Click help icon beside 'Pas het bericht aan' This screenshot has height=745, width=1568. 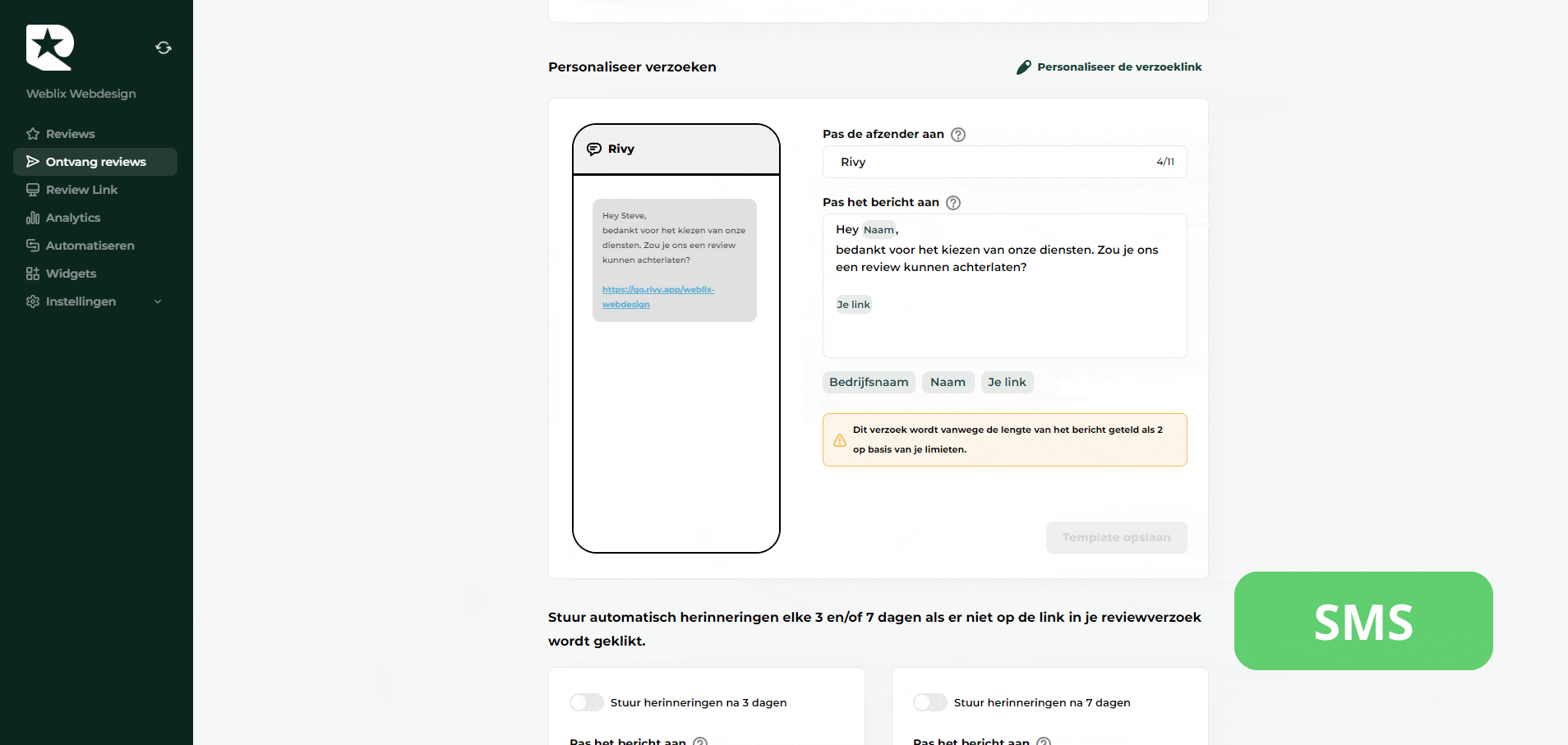coord(953,203)
